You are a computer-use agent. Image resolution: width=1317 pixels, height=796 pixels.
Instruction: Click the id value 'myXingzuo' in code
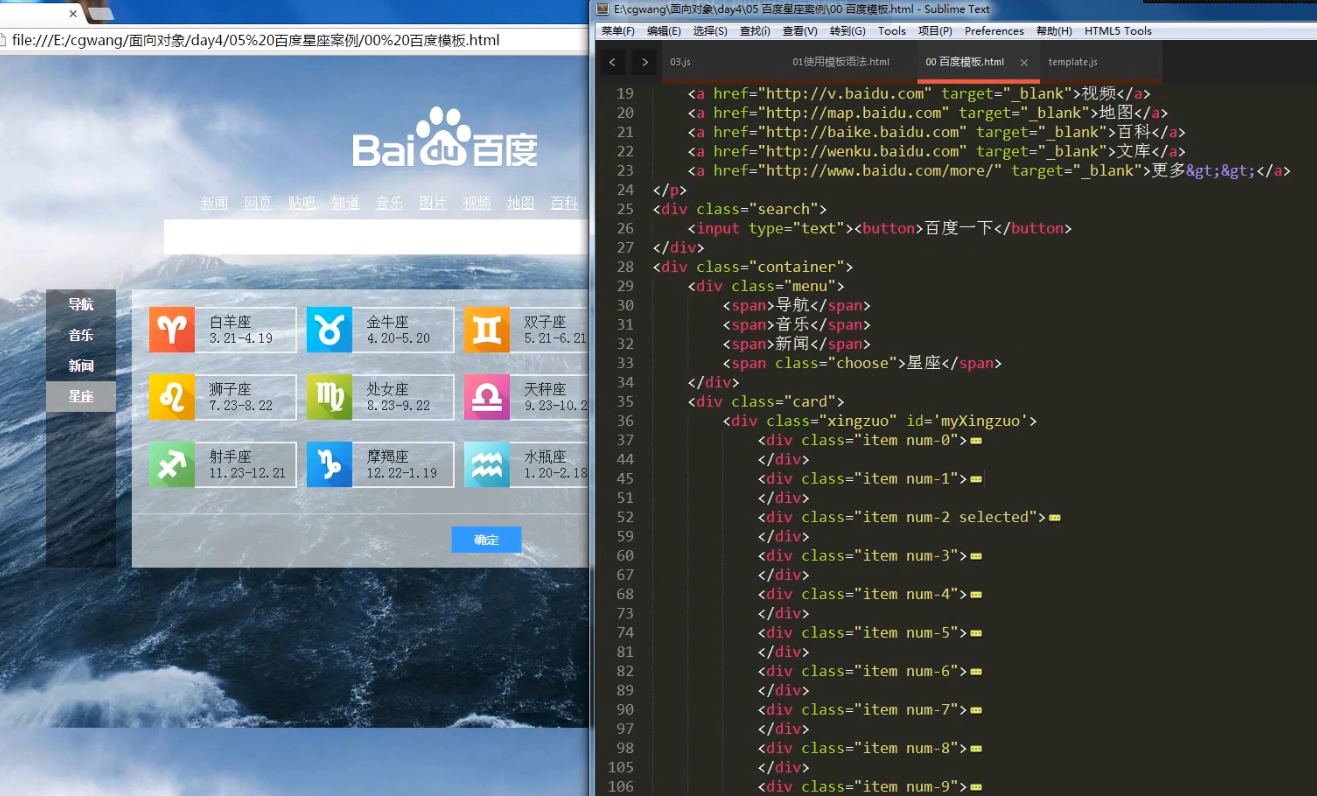pyautogui.click(x=983, y=421)
